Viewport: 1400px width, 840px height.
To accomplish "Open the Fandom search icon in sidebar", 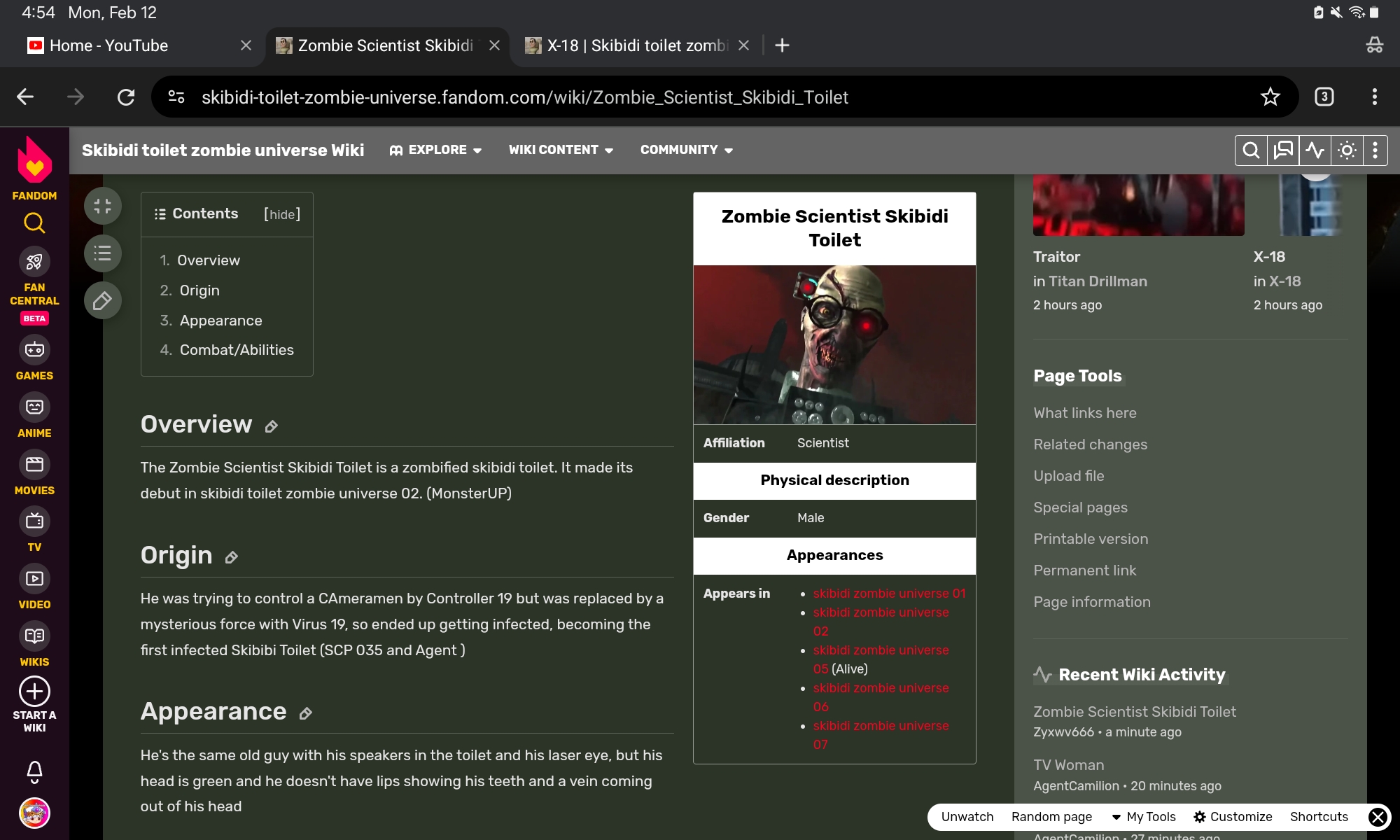I will (34, 223).
